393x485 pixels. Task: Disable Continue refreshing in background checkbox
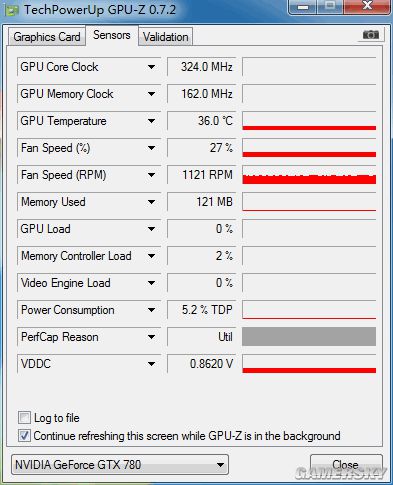pos(24,436)
